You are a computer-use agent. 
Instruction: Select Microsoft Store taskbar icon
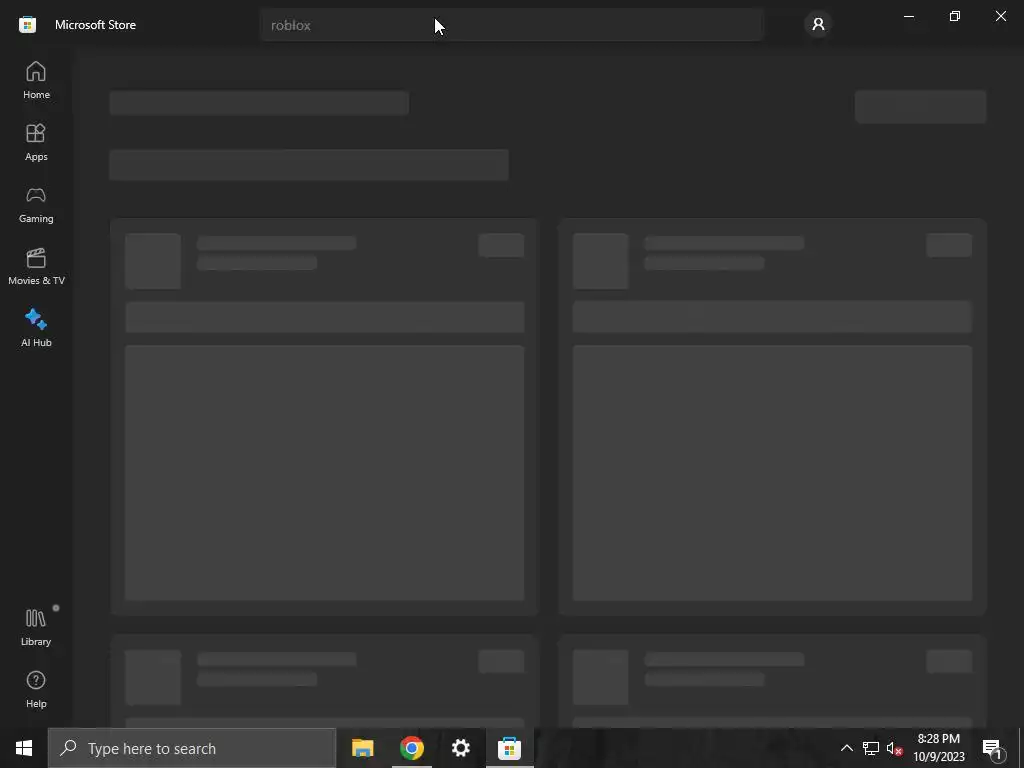pyautogui.click(x=509, y=748)
